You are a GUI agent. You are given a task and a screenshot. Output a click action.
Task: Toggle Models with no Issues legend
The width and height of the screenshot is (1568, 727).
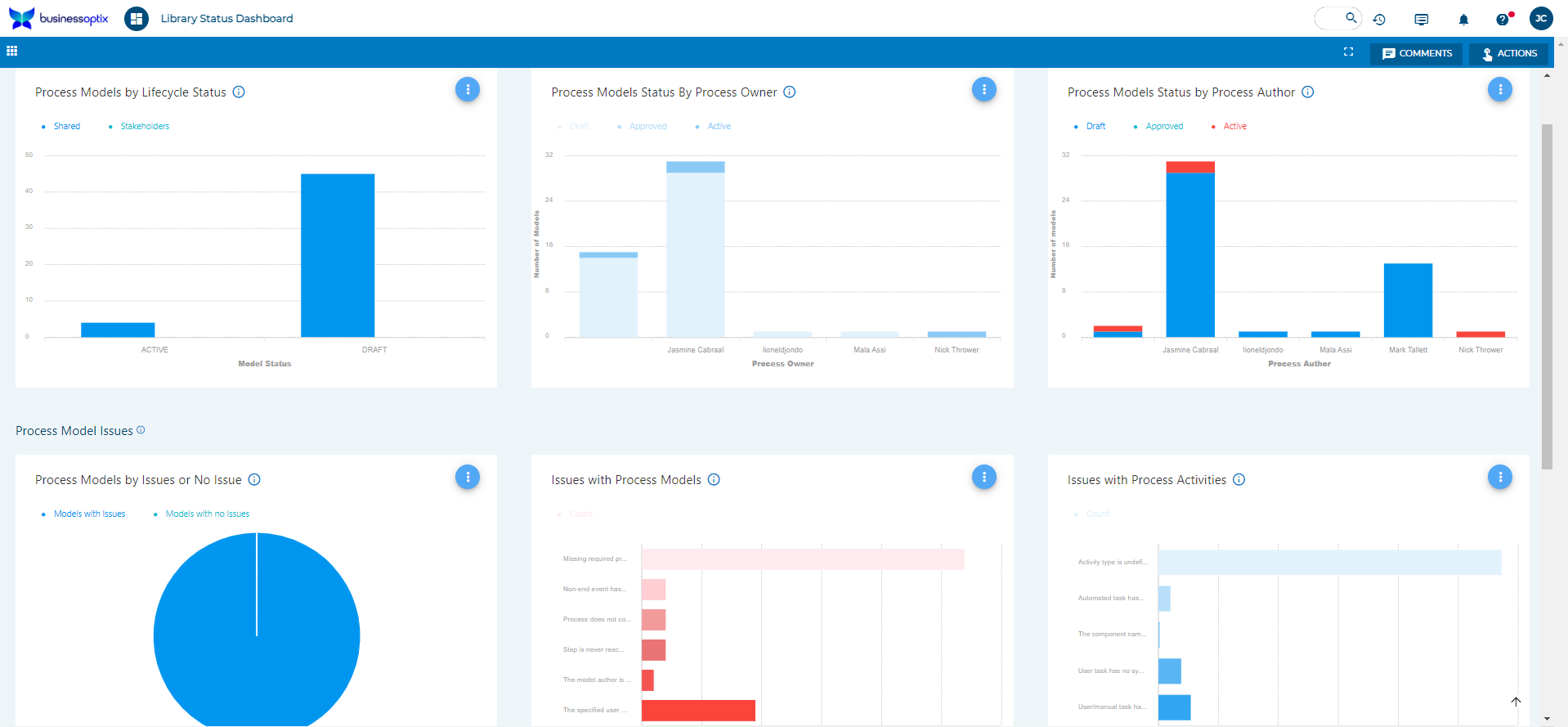(x=207, y=514)
